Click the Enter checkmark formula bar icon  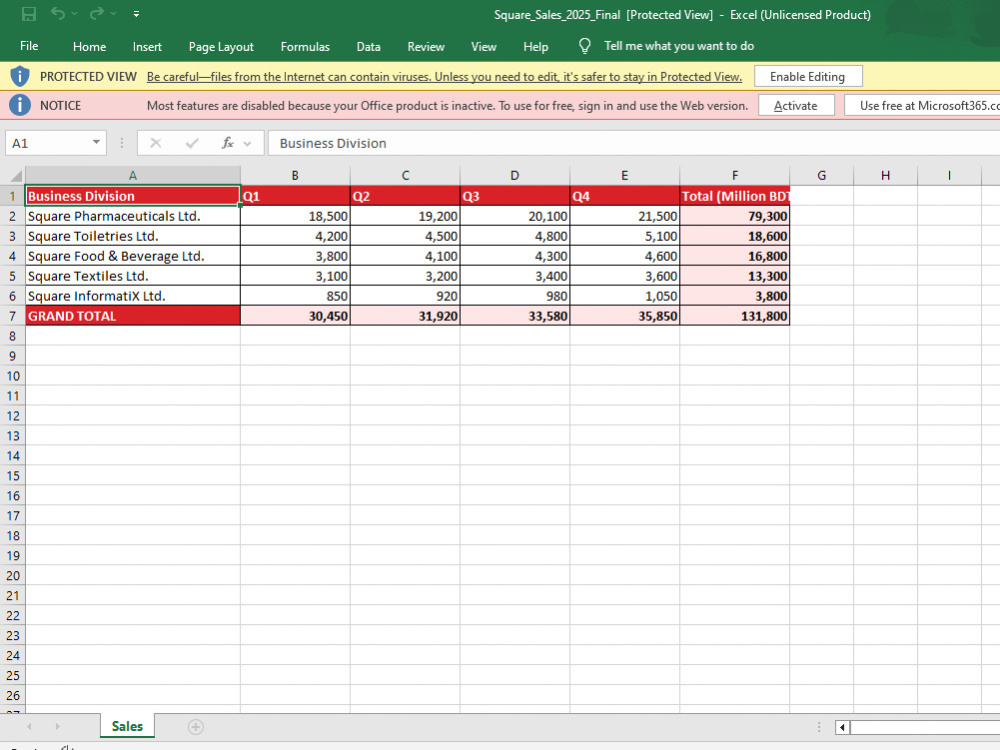(x=191, y=143)
